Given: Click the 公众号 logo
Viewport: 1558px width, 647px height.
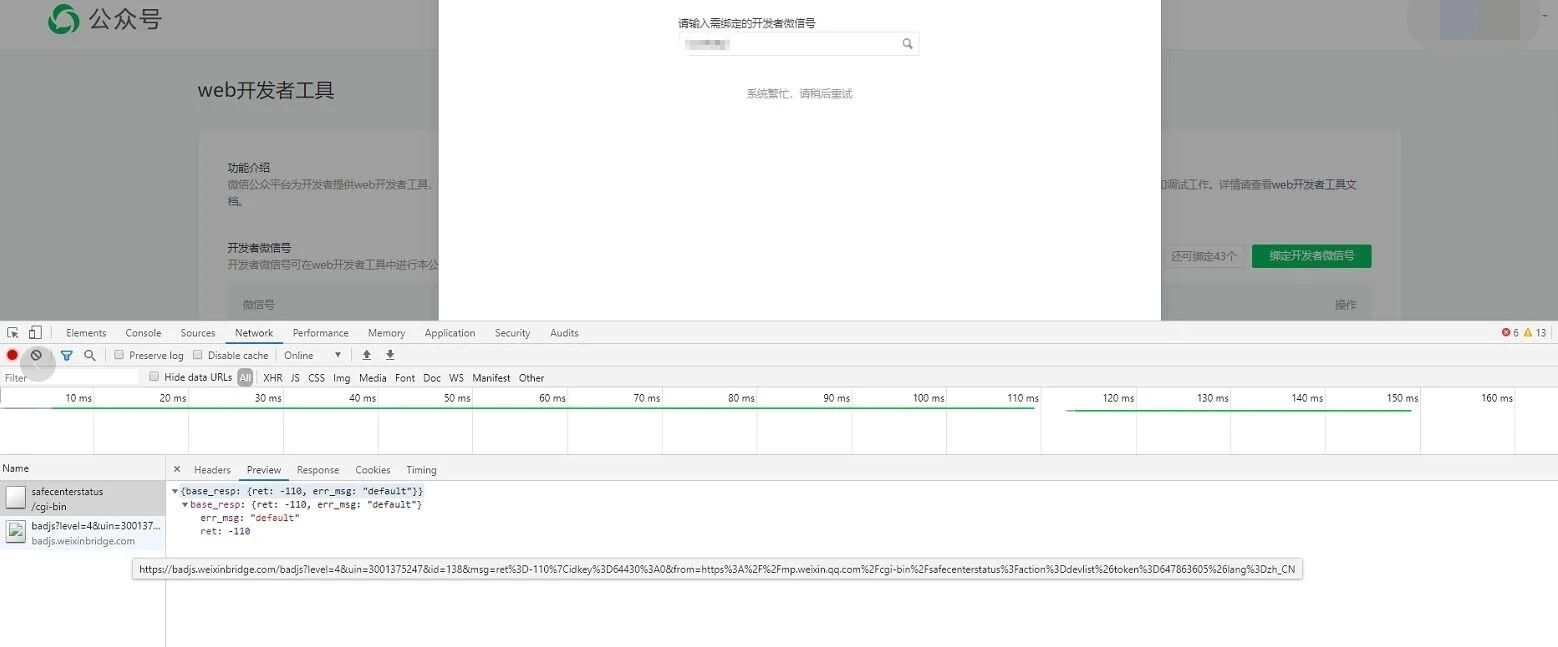Looking at the screenshot, I should click(105, 19).
